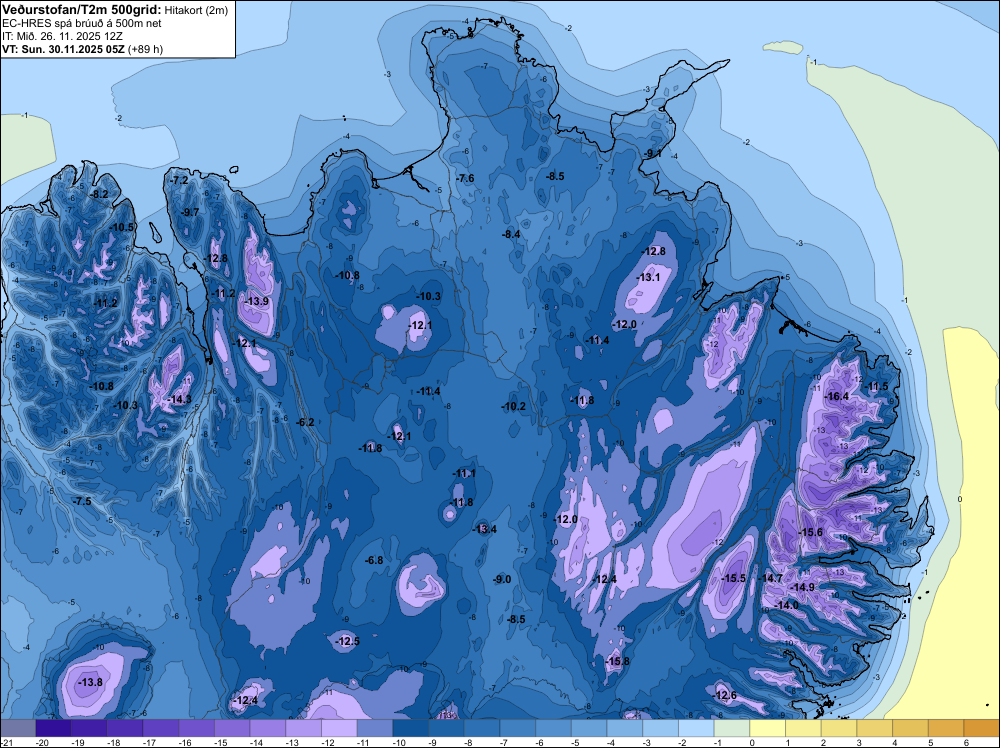The height and width of the screenshot is (748, 1000).
Task: Select the -15.8 temperature value
Action: tap(617, 661)
